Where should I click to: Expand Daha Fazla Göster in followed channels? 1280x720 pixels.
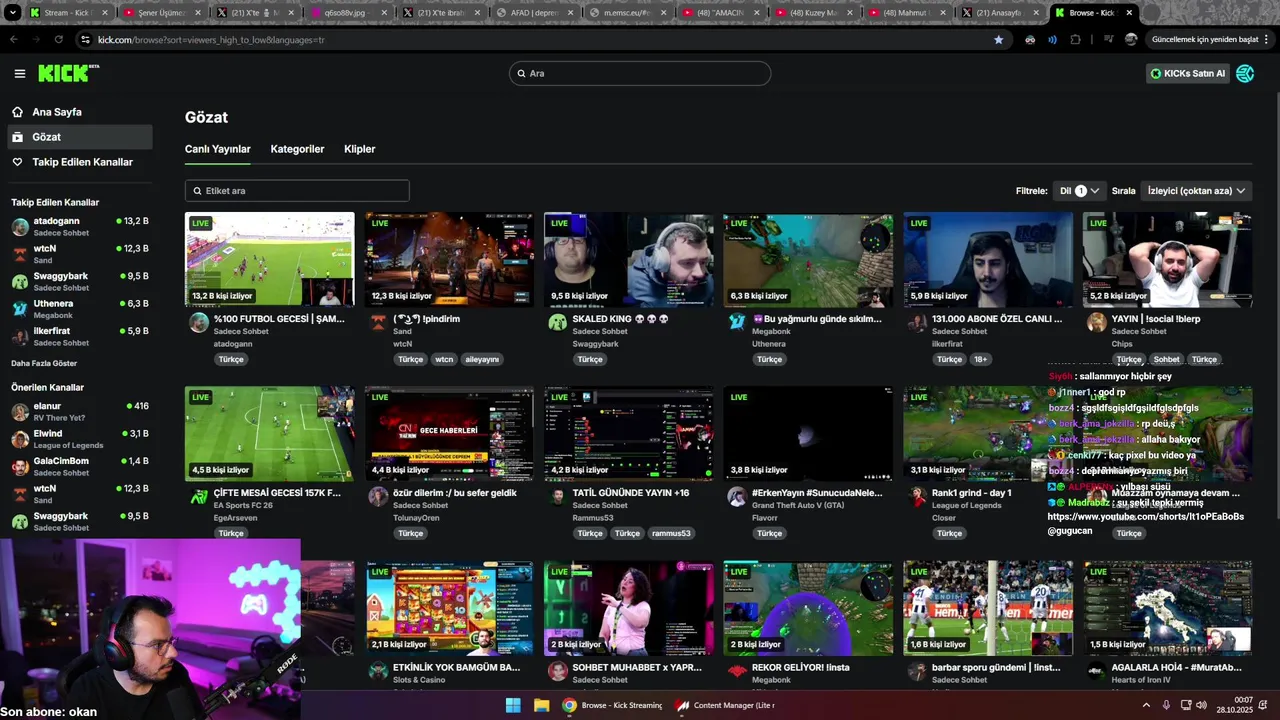pyautogui.click(x=44, y=363)
